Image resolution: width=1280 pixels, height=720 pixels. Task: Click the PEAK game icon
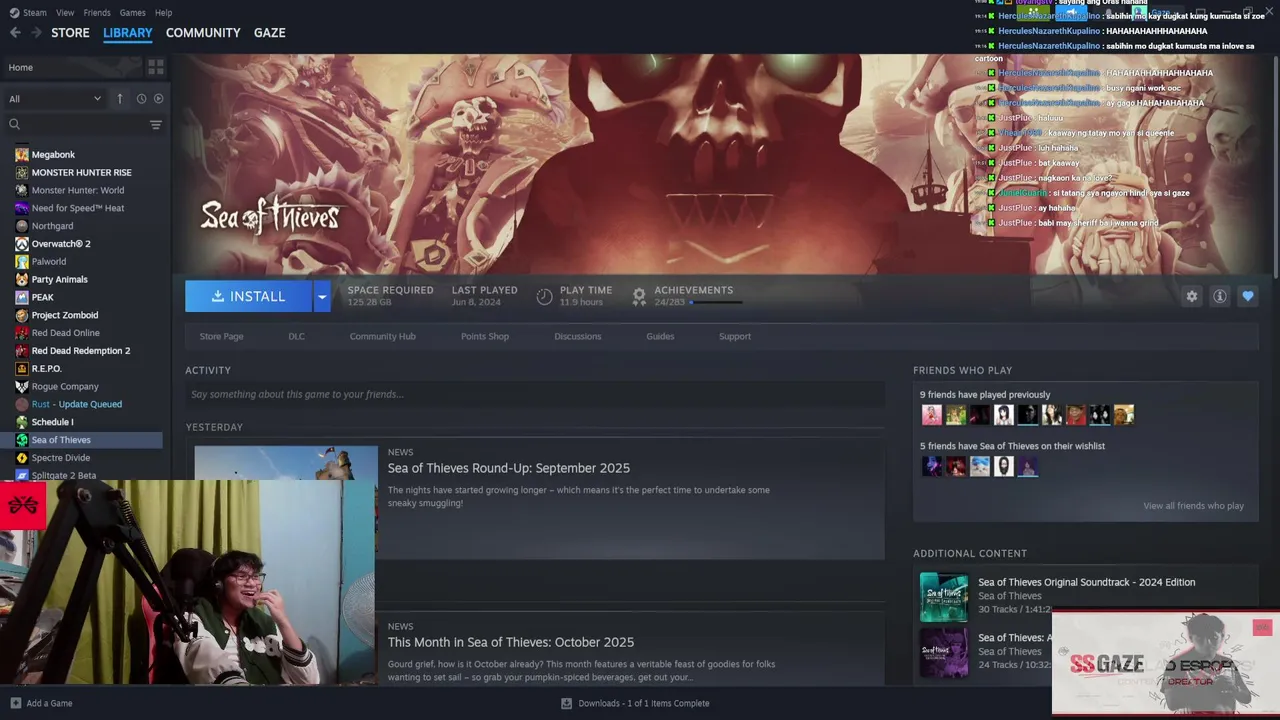tap(21, 298)
